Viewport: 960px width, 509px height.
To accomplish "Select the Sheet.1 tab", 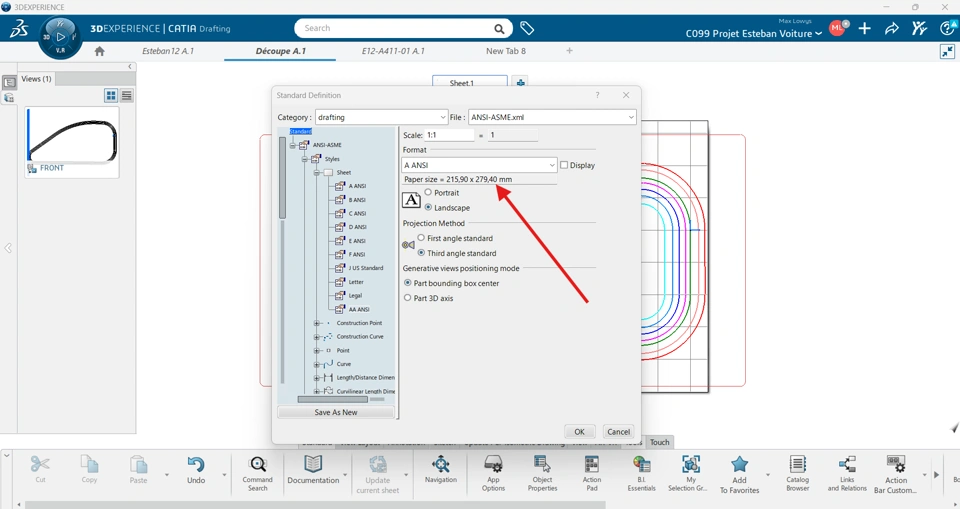I will coord(470,82).
